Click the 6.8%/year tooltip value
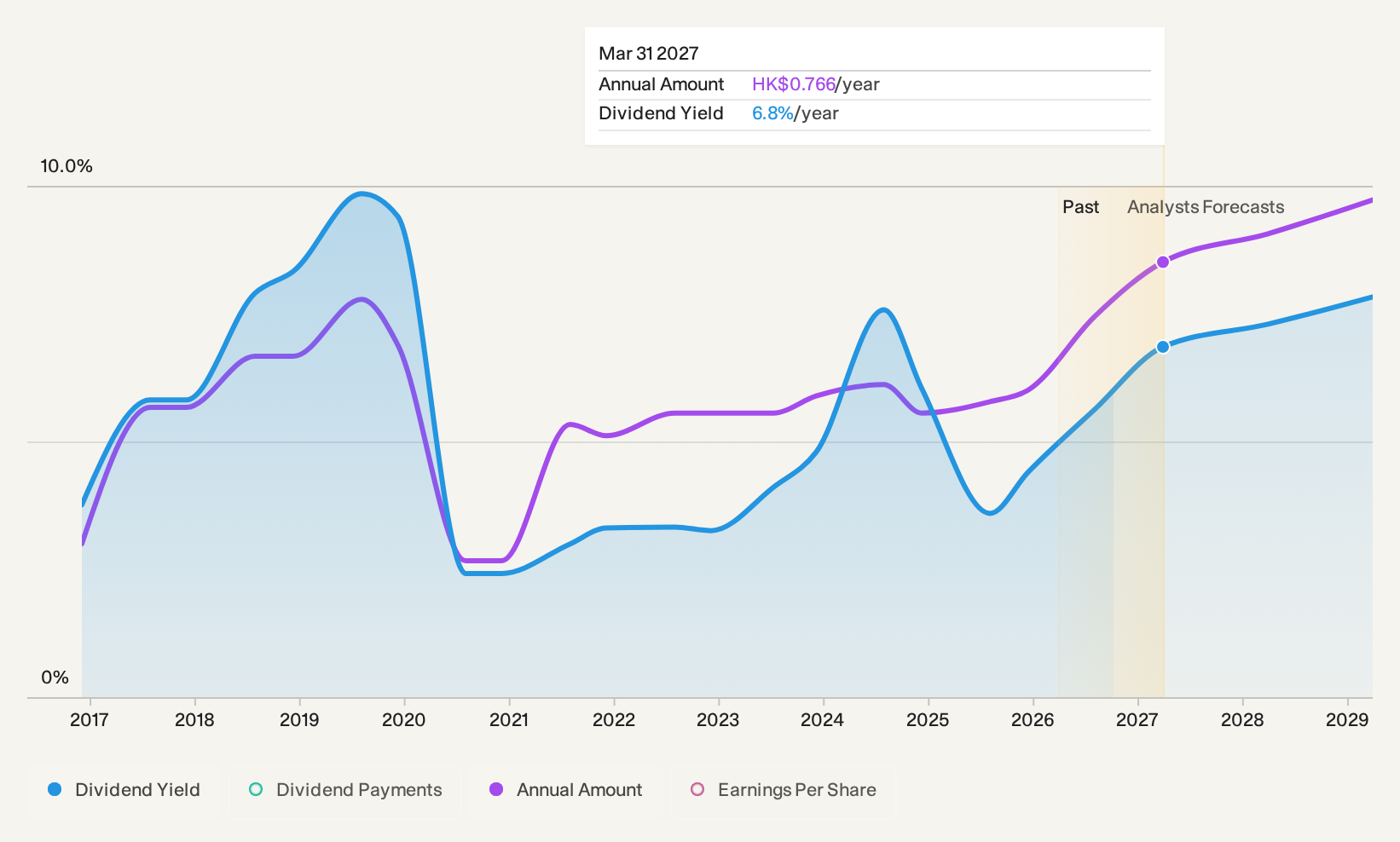 [x=795, y=113]
